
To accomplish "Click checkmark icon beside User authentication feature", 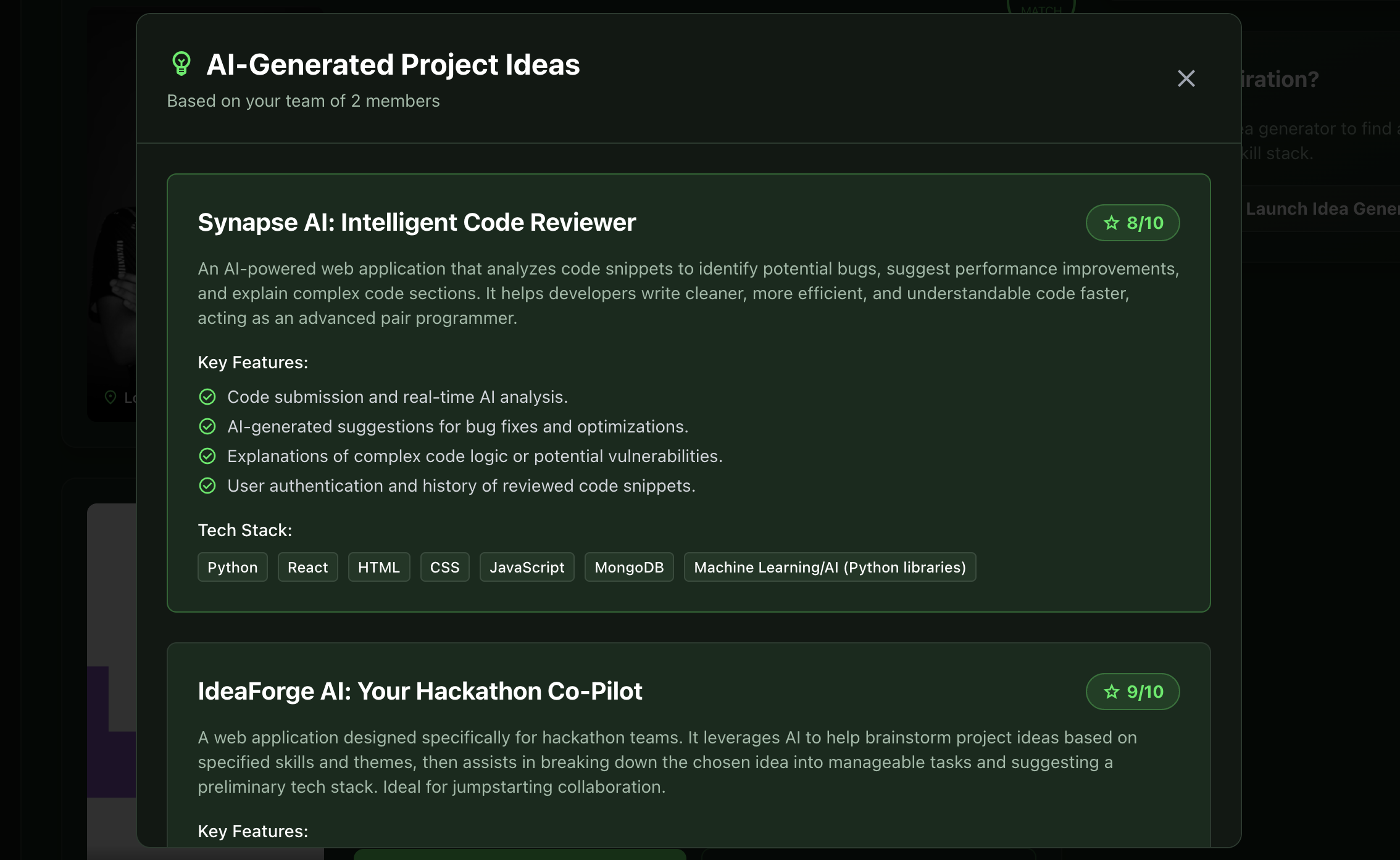I will [207, 486].
